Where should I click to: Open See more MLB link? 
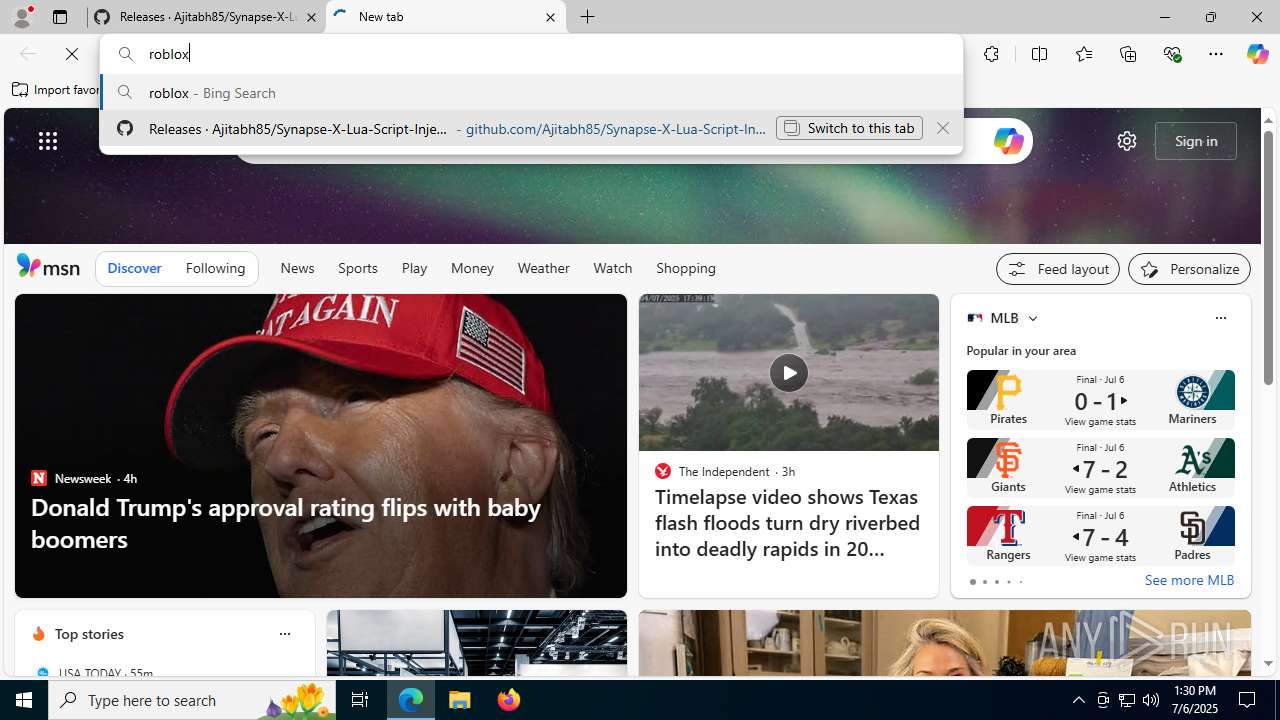pos(1189,580)
